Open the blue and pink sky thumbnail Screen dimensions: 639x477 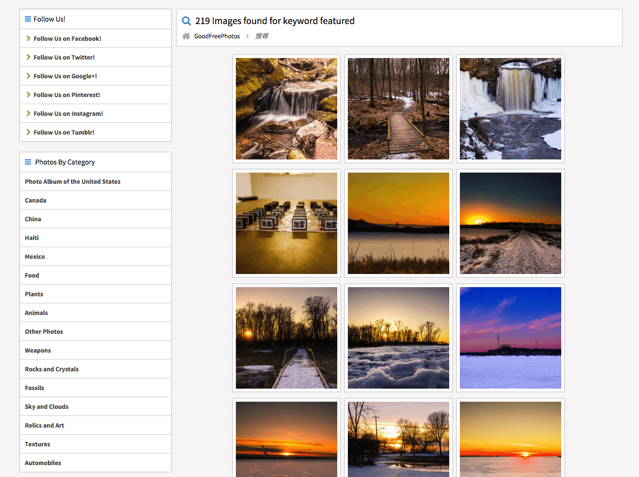tap(510, 338)
